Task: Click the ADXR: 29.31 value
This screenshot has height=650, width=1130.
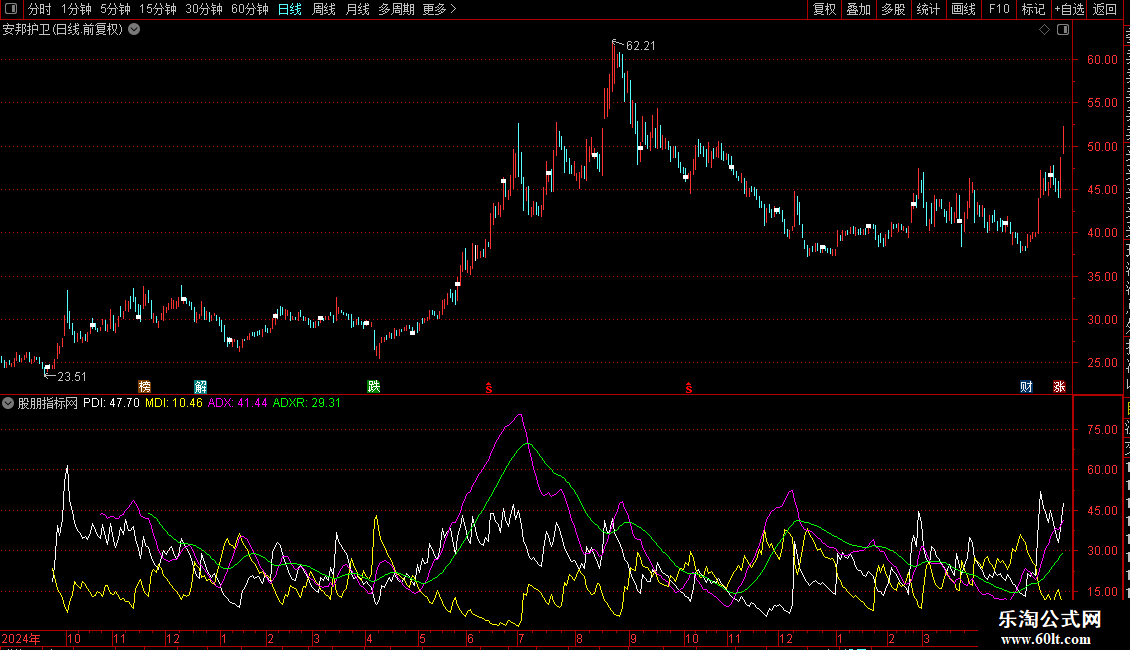Action: [x=306, y=404]
